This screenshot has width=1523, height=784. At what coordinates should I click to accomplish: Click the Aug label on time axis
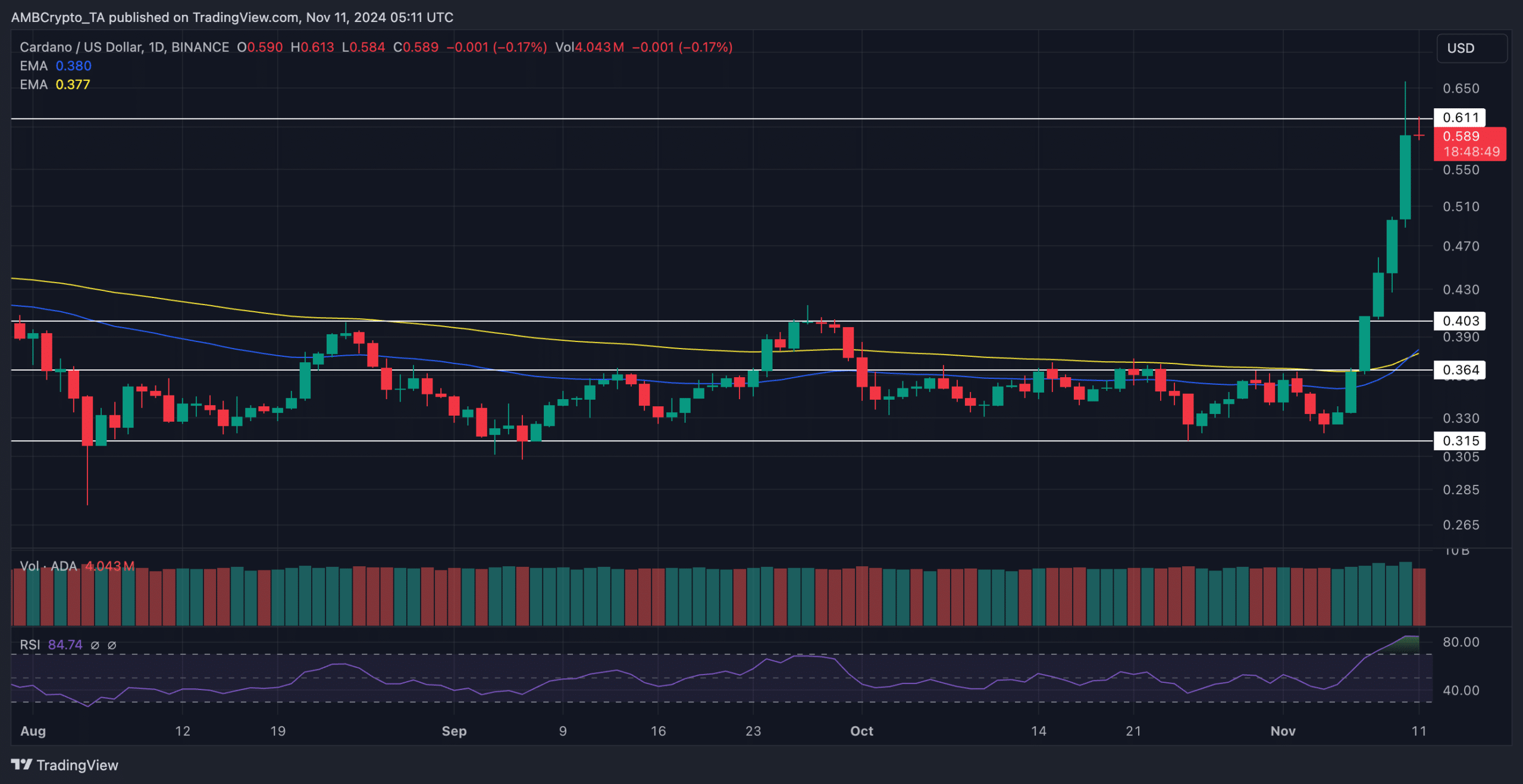click(33, 731)
